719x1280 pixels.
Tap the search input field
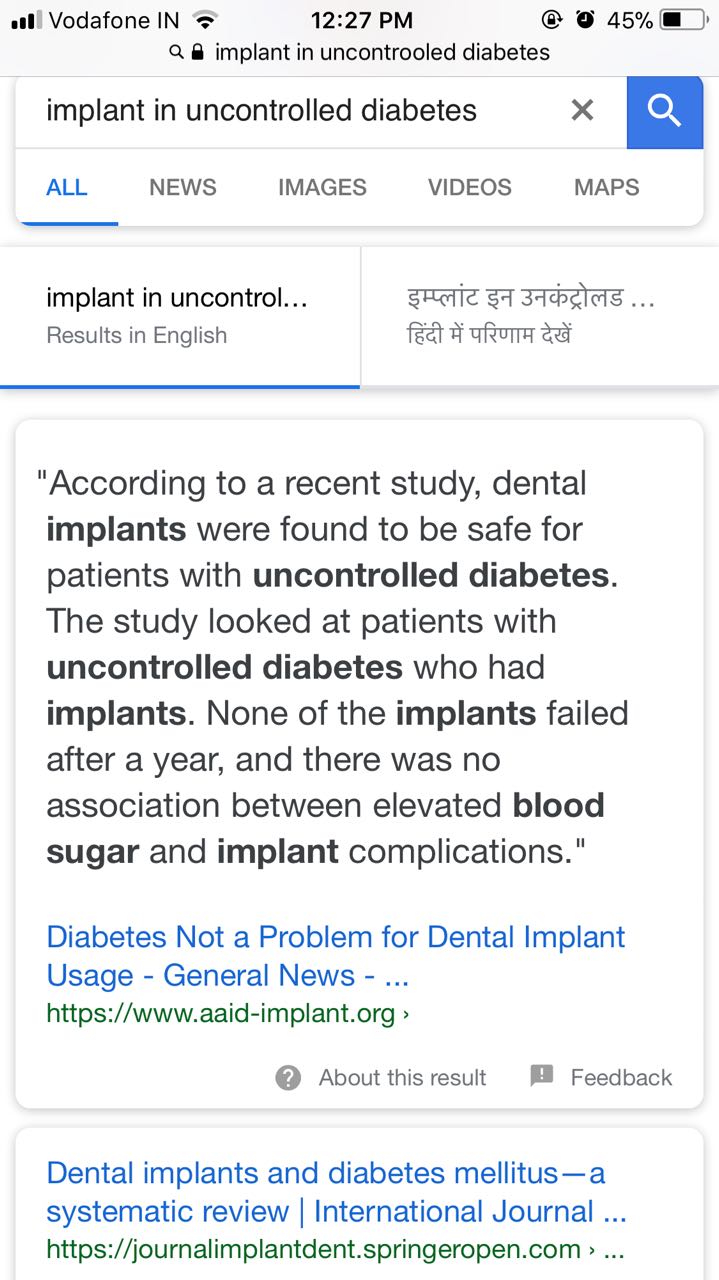coord(290,111)
